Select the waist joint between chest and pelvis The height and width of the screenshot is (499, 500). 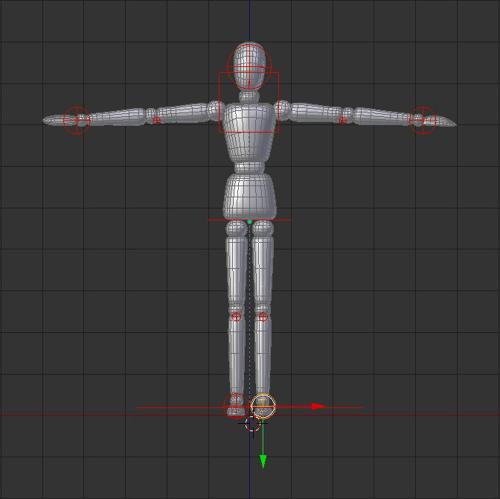249,168
